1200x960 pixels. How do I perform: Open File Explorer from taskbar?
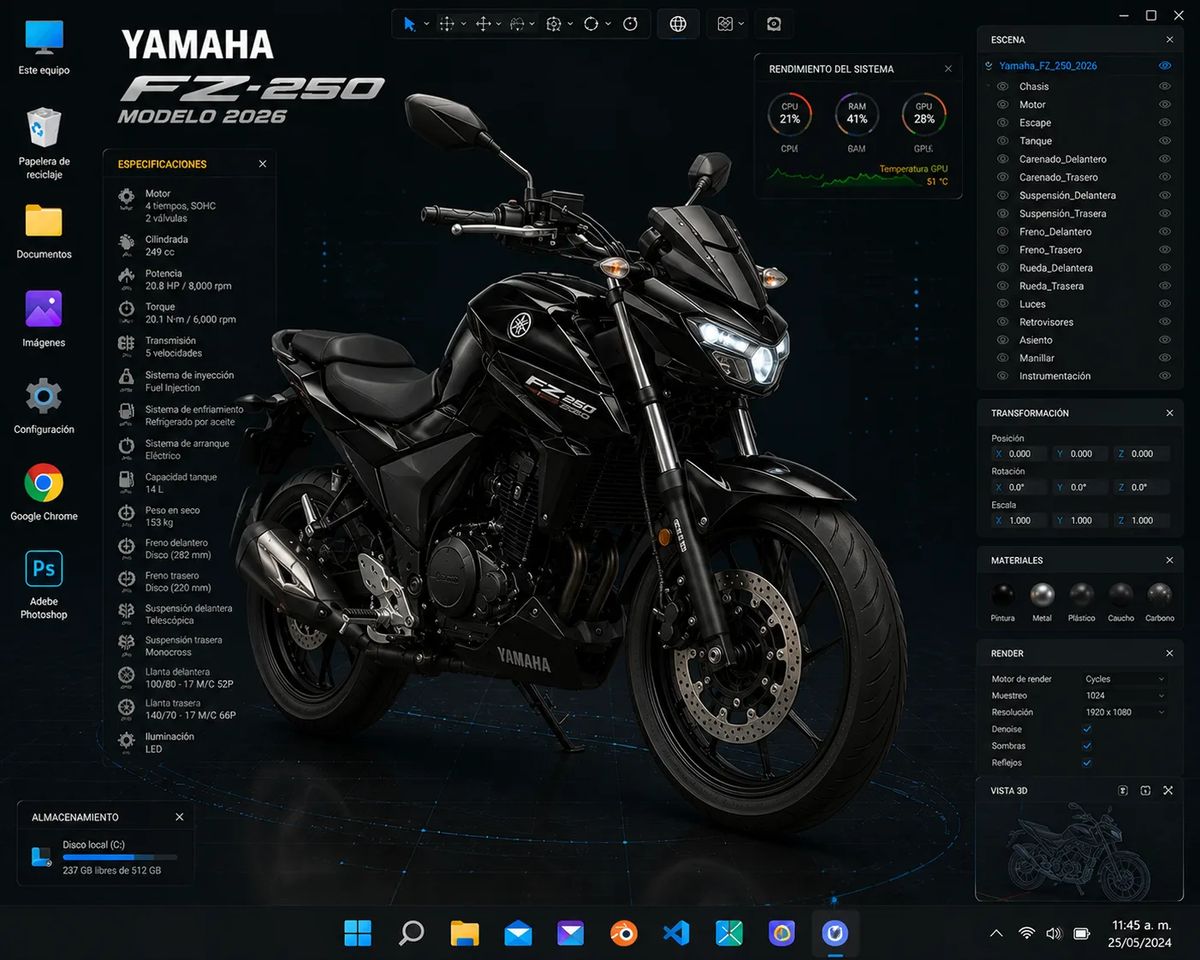point(465,933)
